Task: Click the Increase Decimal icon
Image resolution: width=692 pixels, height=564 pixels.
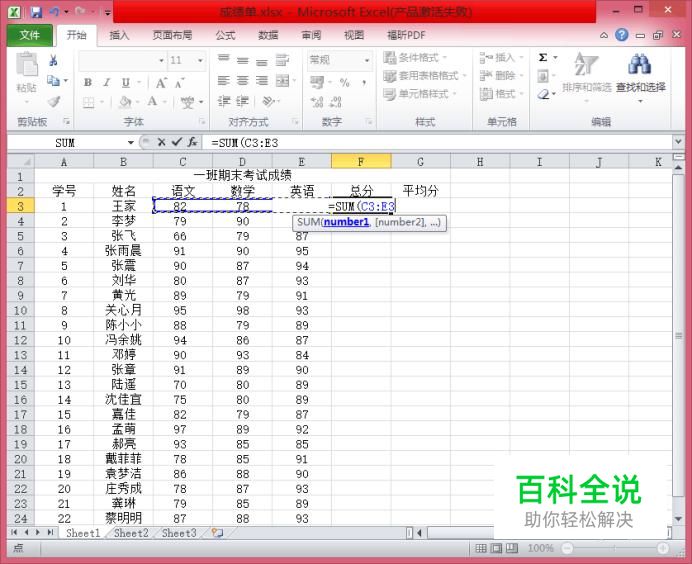Action: pos(317,102)
